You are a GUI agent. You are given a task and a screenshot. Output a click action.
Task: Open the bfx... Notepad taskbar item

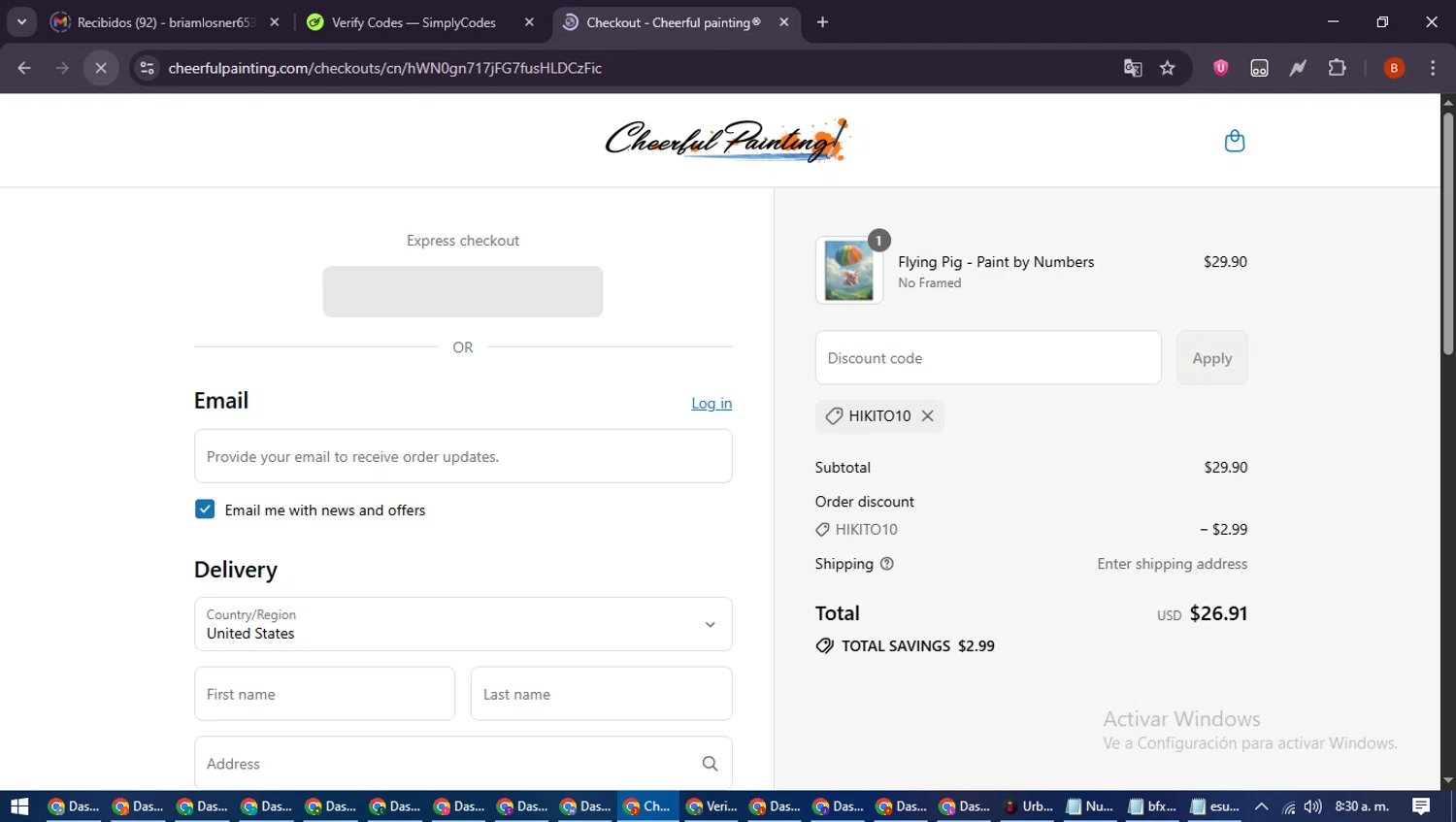(1153, 806)
